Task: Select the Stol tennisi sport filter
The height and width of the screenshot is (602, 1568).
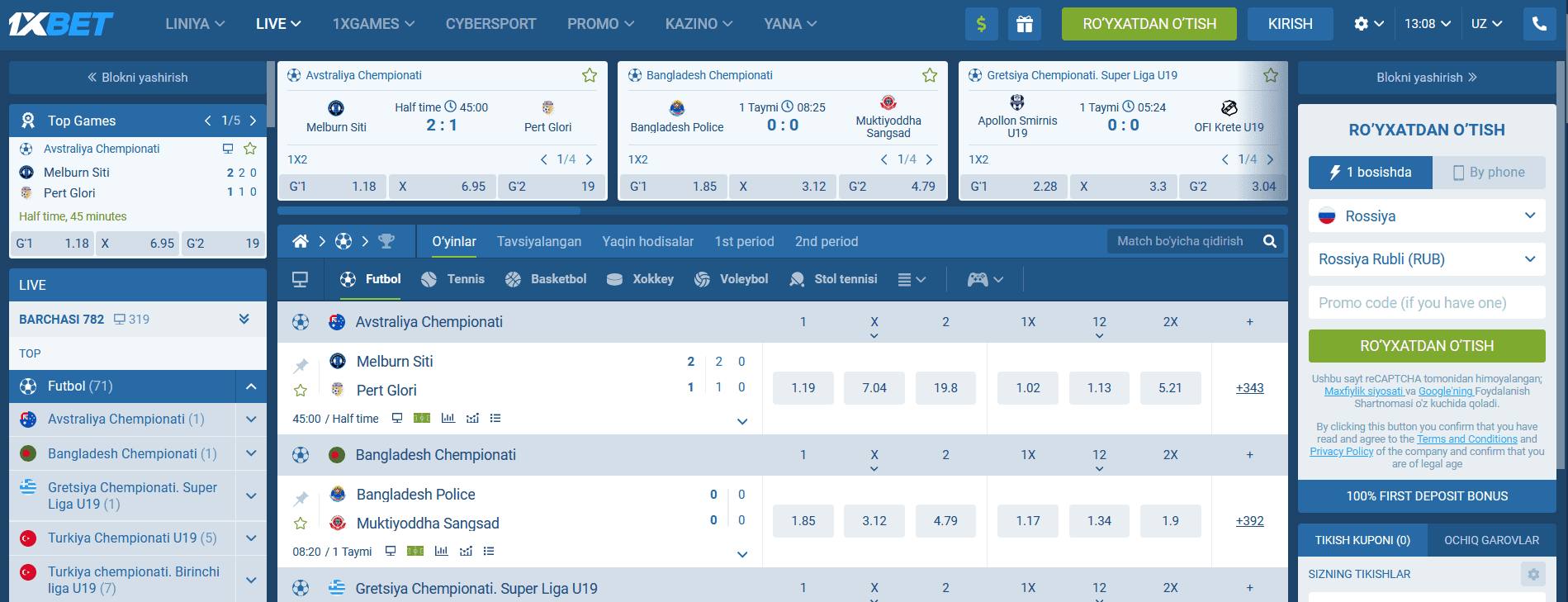Action: point(833,279)
